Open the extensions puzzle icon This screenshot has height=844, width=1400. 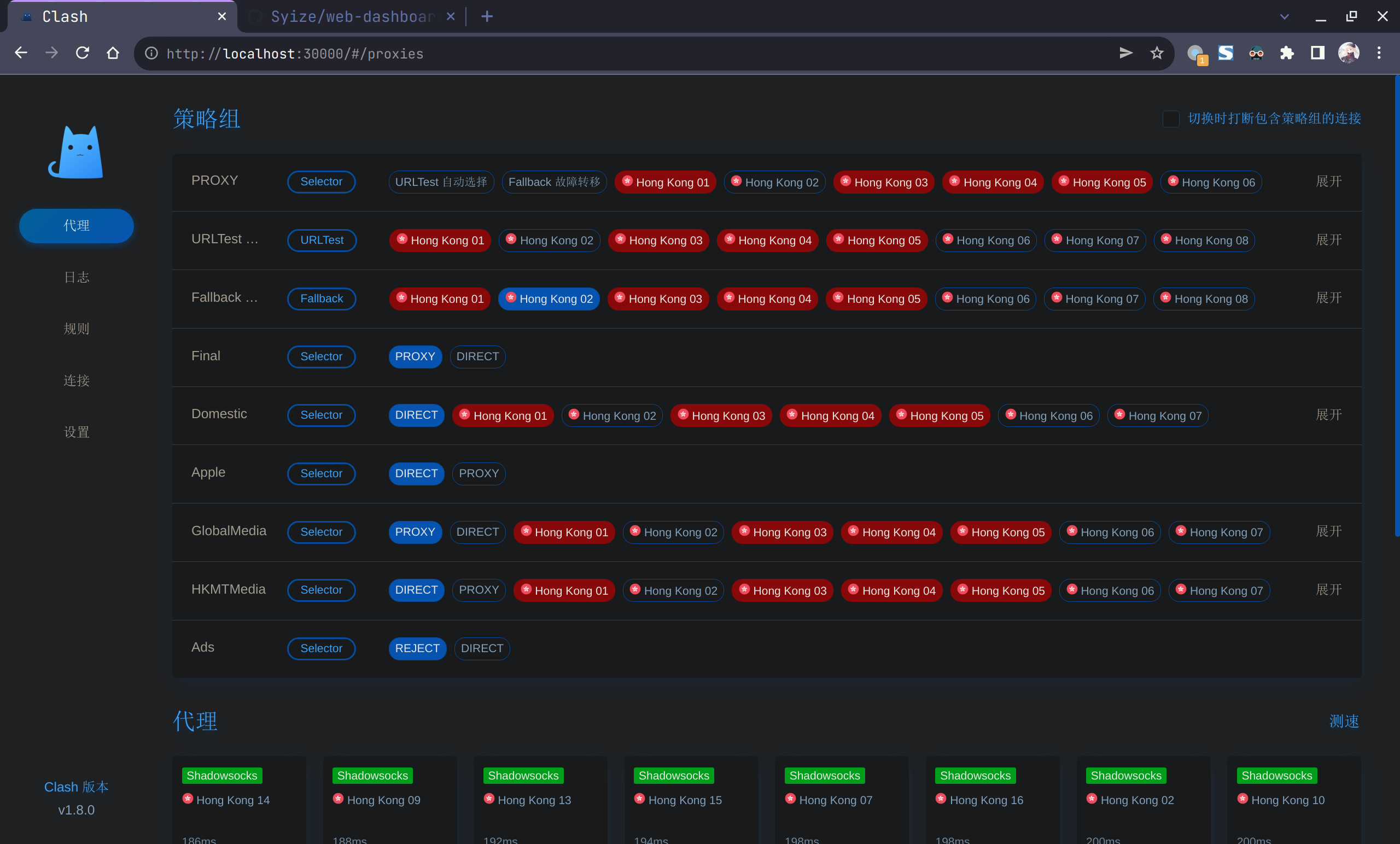pos(1286,54)
